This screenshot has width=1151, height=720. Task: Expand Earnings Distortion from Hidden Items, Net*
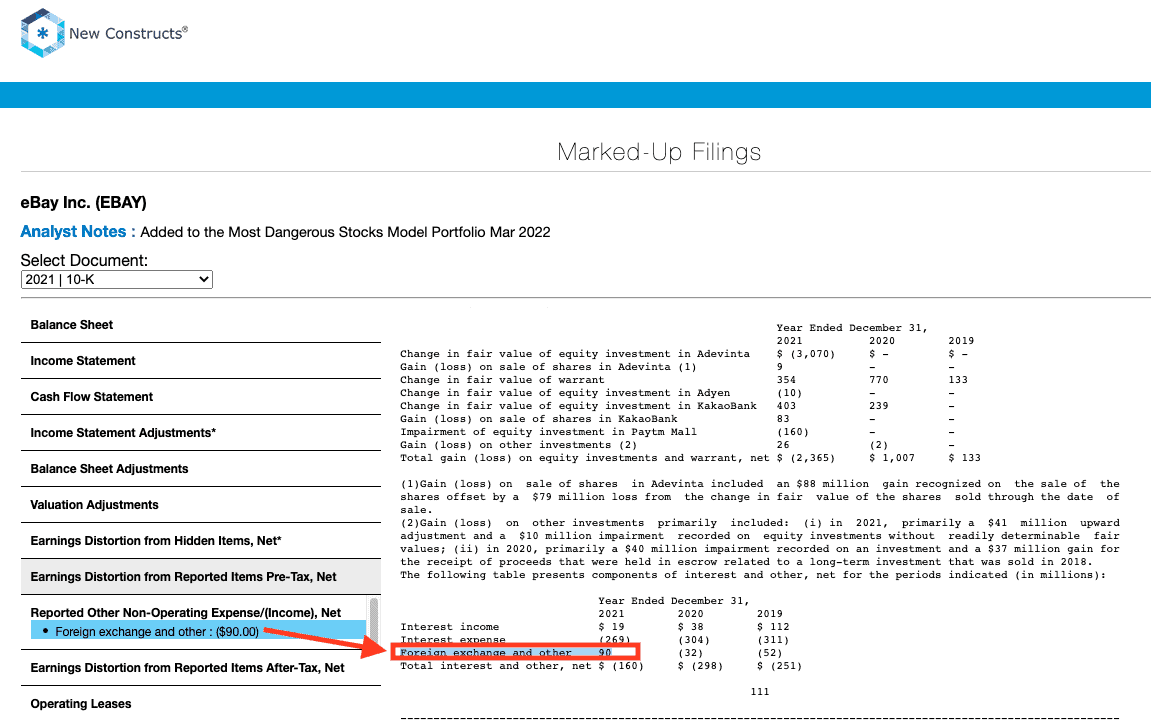tap(200, 540)
